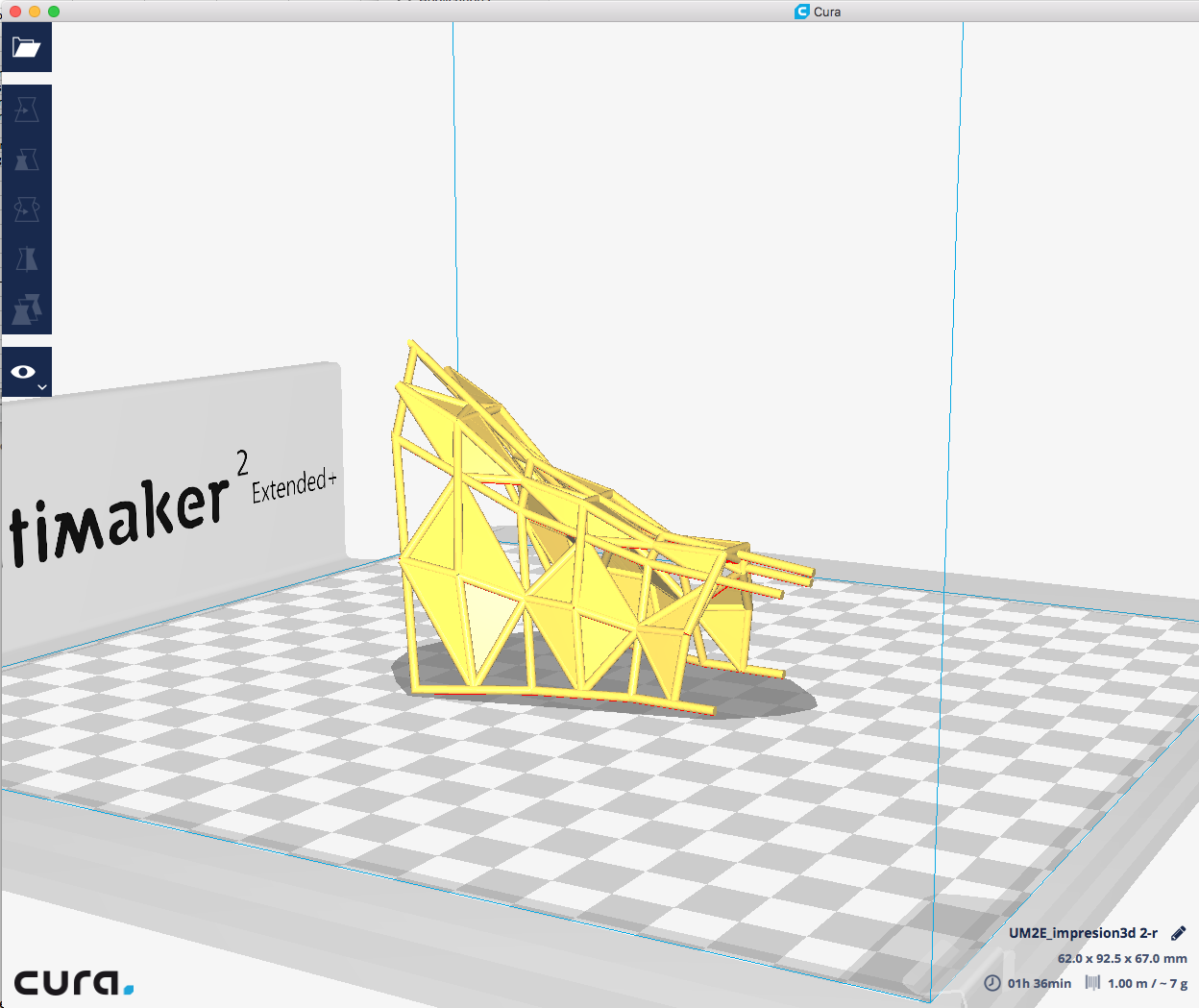The width and height of the screenshot is (1199, 1008).
Task: Toggle the view mode eye icon
Action: pyautogui.click(x=23, y=372)
